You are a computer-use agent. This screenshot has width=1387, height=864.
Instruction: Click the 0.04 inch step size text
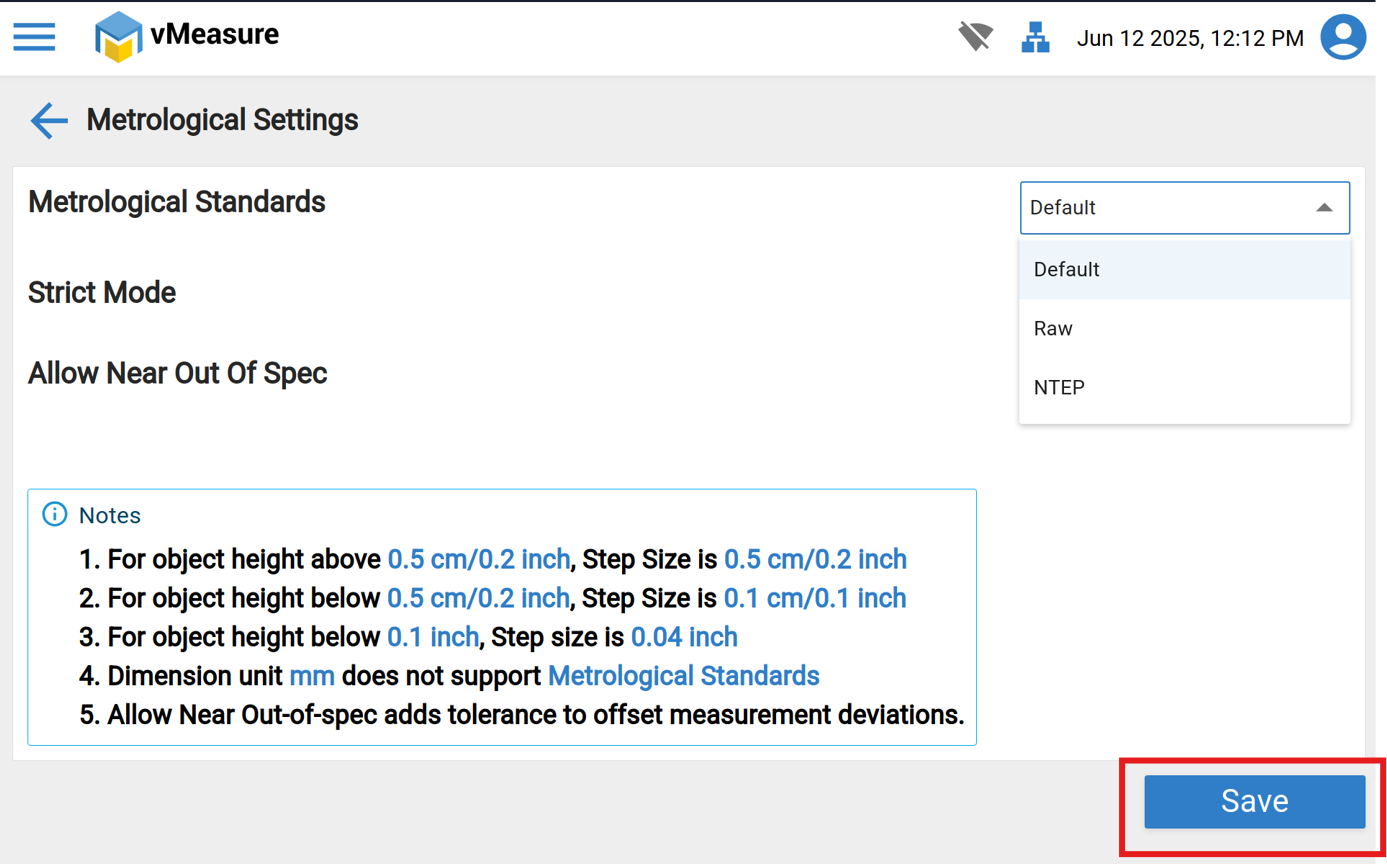[684, 637]
